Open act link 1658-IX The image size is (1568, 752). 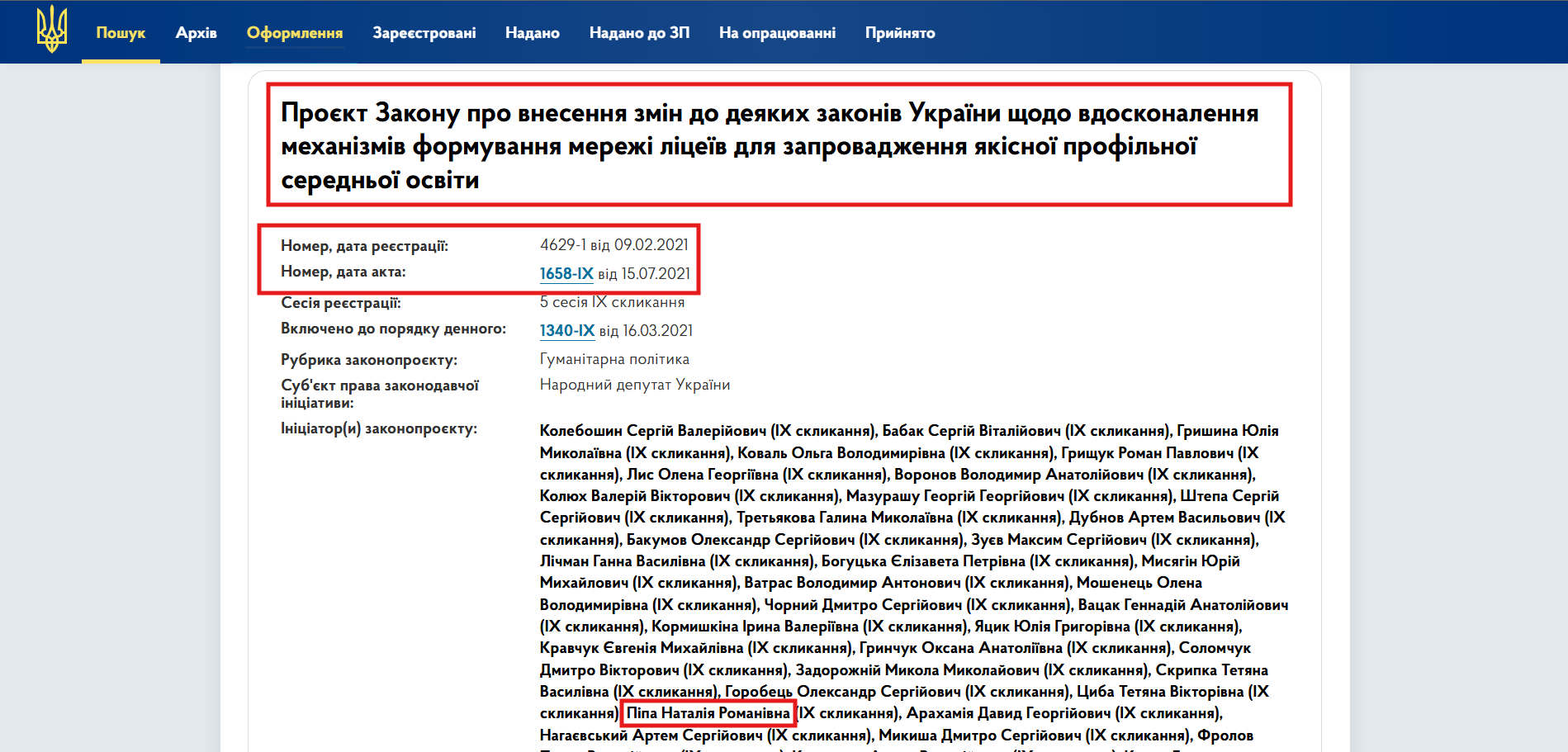pos(566,273)
